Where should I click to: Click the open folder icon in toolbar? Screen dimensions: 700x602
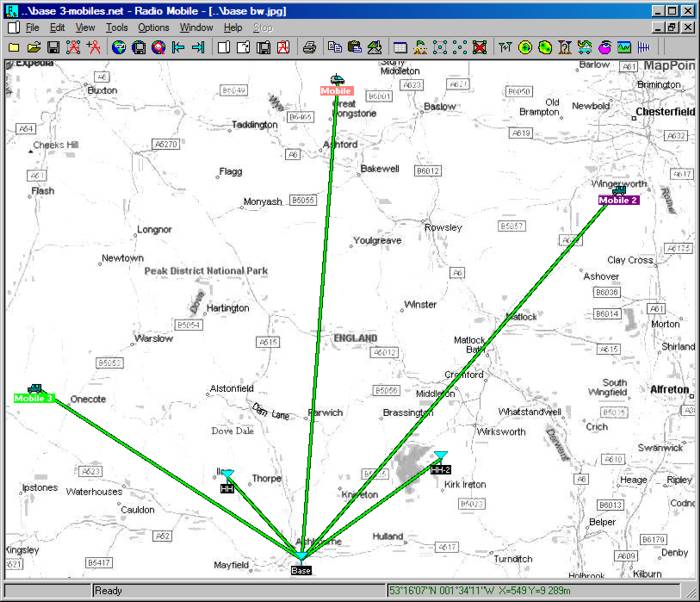point(32,47)
